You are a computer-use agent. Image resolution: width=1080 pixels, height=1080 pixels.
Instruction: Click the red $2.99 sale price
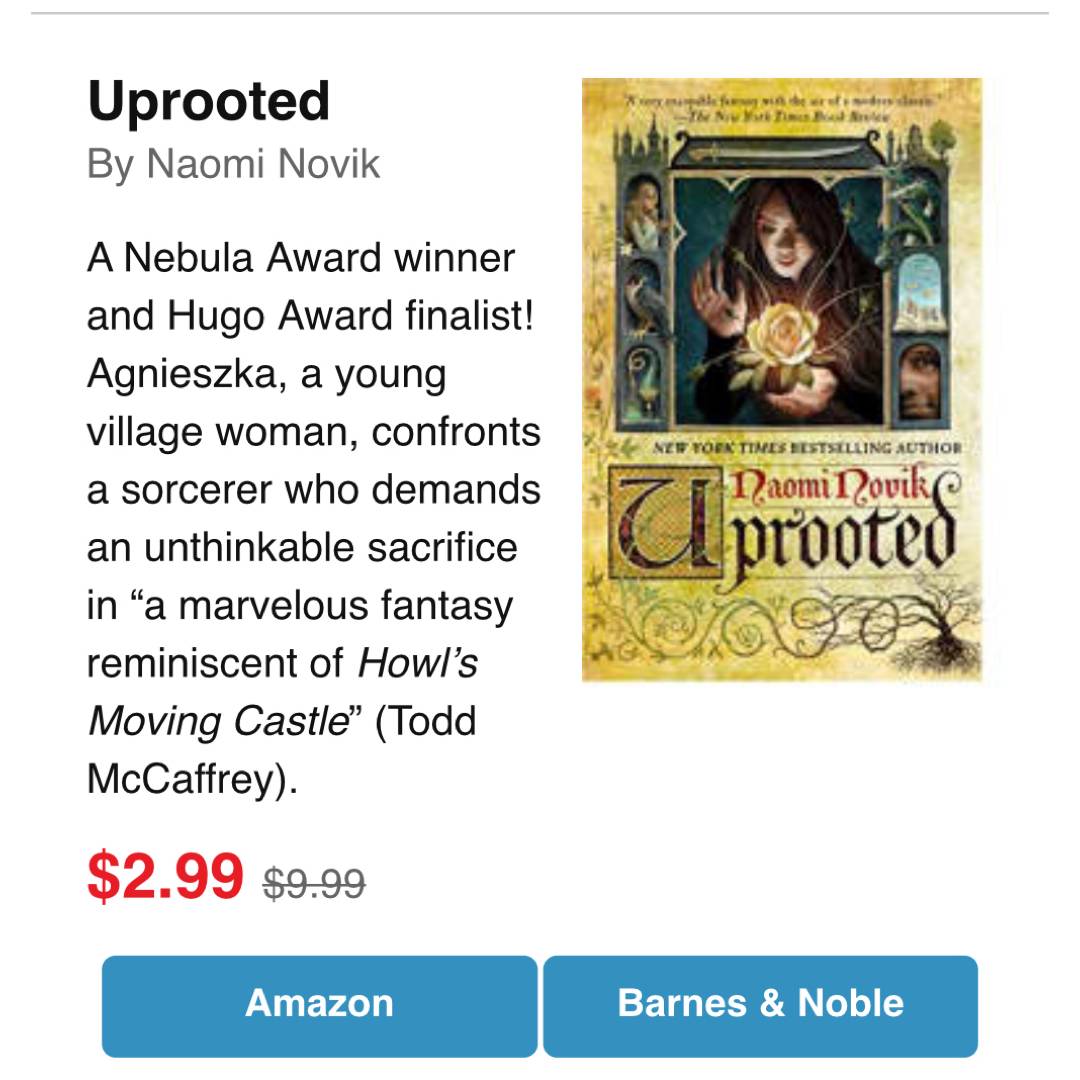166,876
